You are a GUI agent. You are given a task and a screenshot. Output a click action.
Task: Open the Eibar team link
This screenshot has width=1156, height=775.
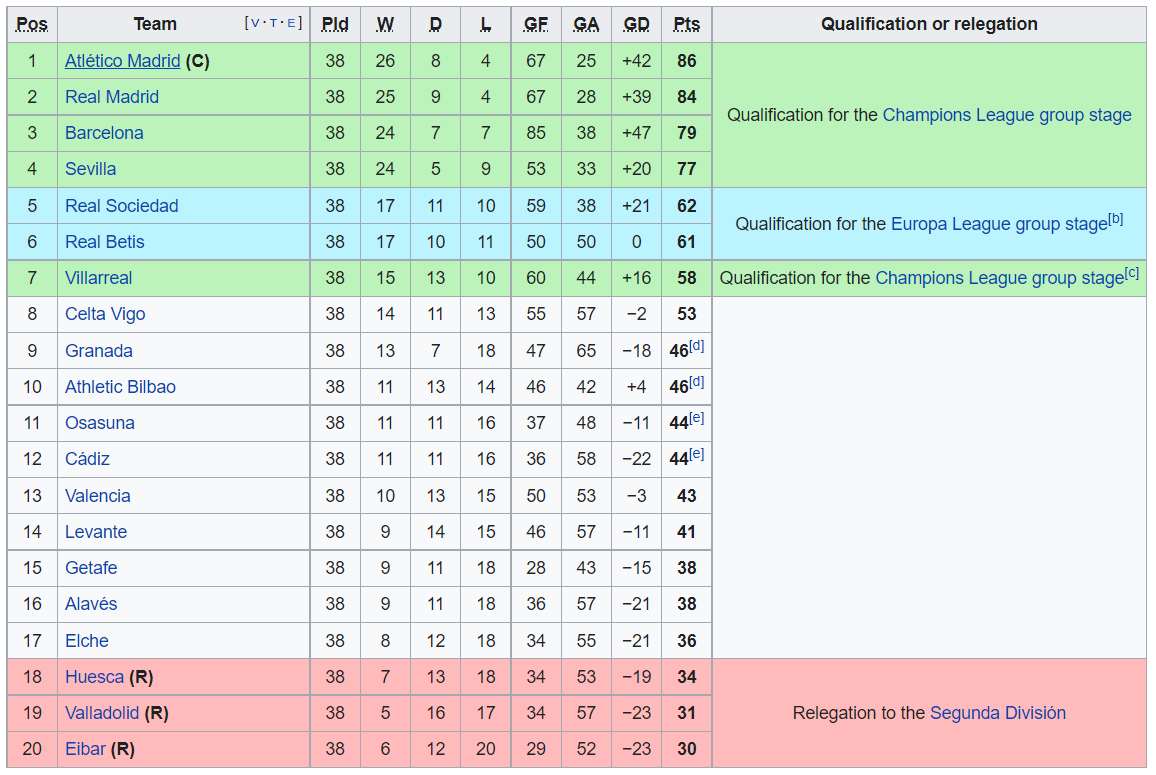click(x=85, y=749)
